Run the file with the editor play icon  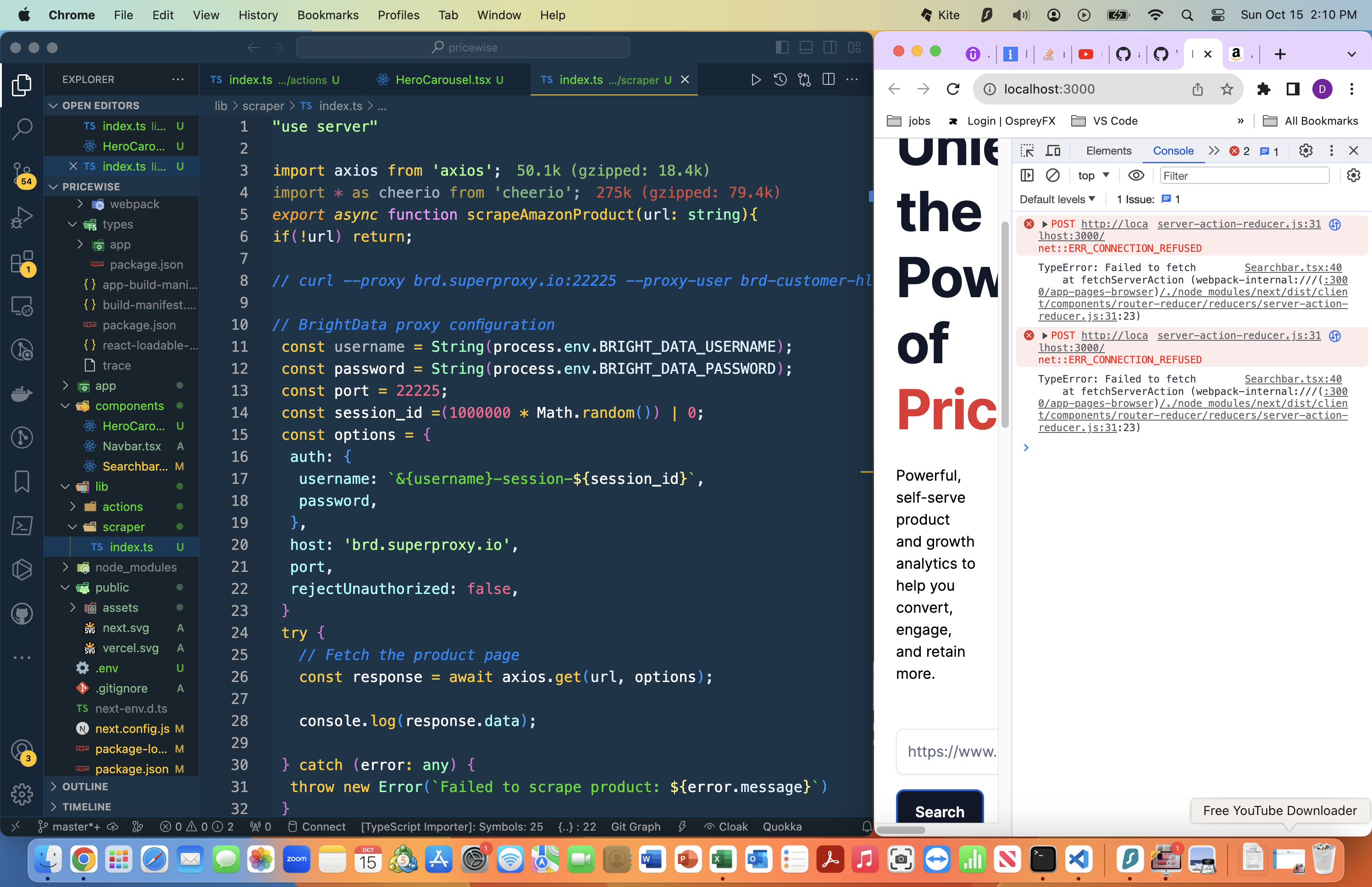(756, 80)
